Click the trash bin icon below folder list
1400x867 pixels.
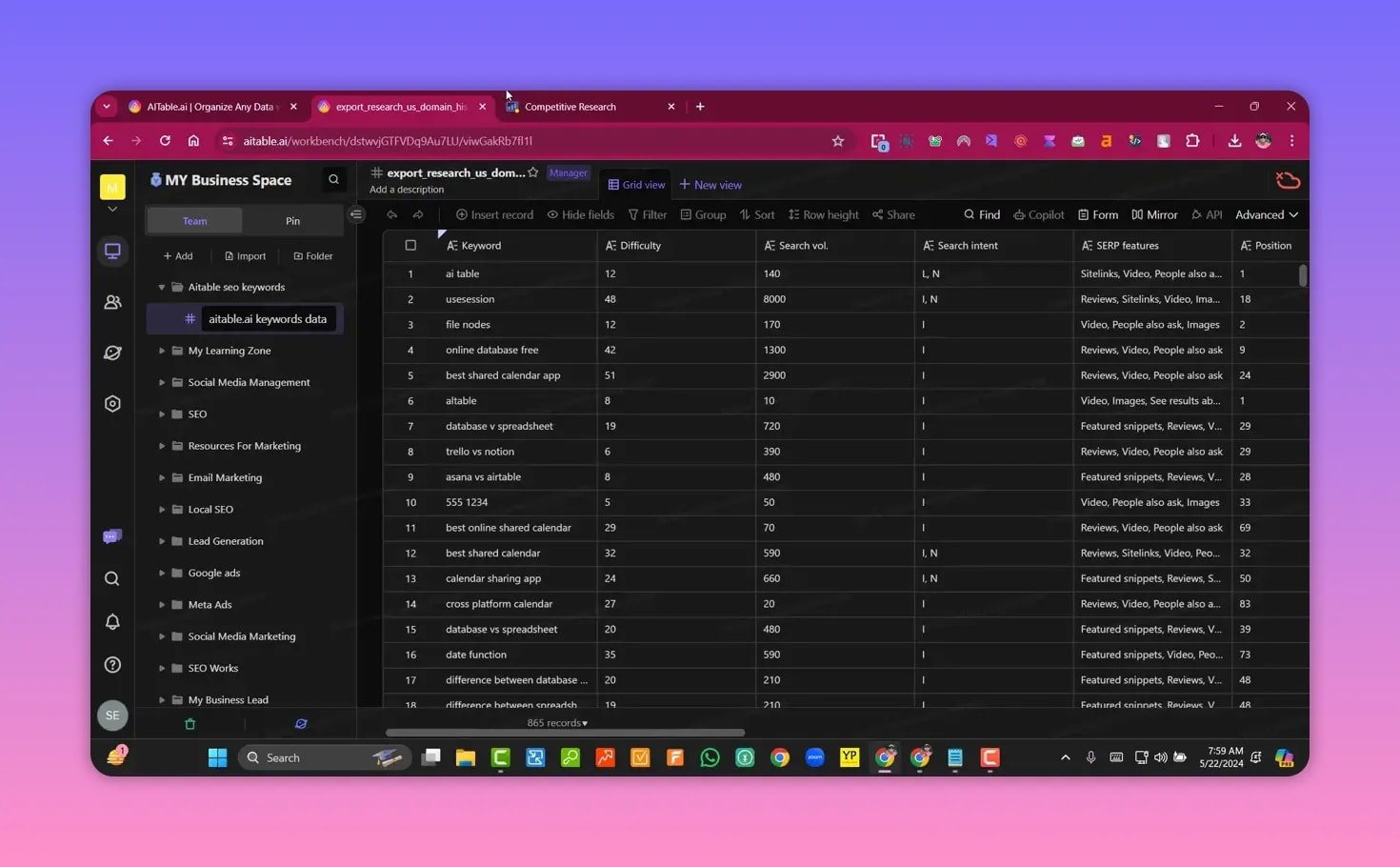tap(190, 724)
